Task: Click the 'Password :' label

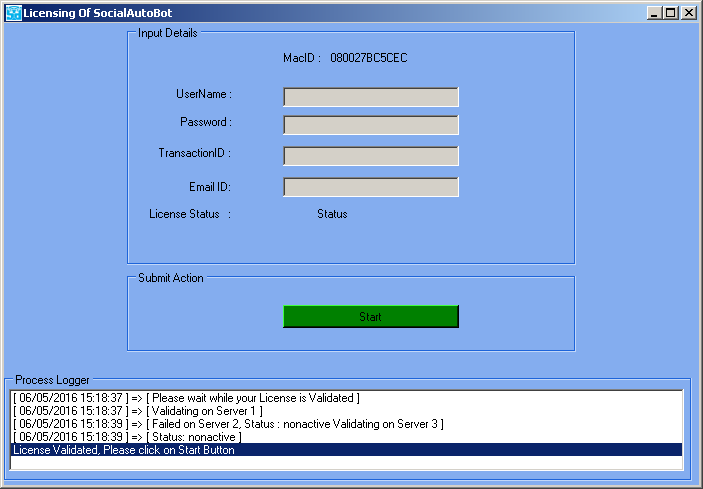Action: 206,122
